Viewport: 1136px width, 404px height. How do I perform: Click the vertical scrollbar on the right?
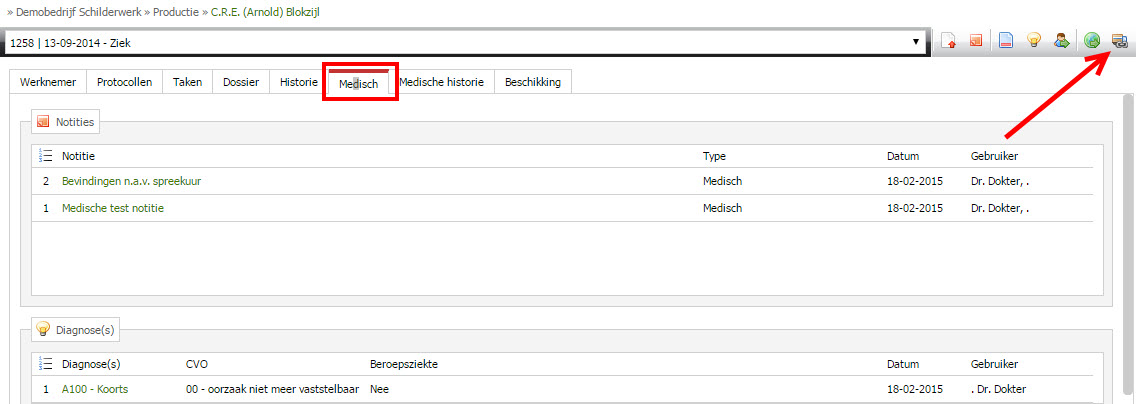point(1129,246)
